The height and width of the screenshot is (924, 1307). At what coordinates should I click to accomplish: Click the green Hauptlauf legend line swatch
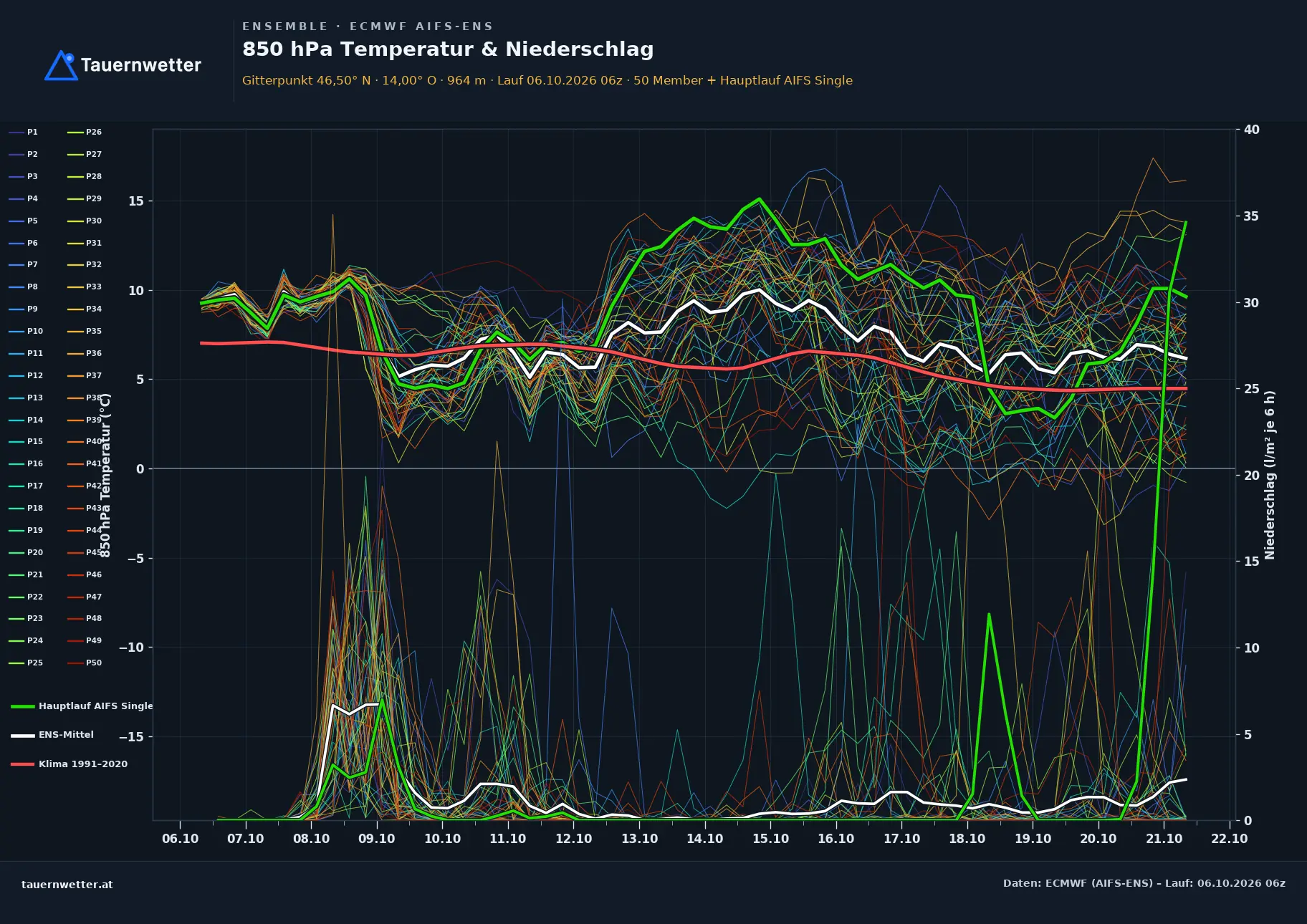pyautogui.click(x=23, y=706)
